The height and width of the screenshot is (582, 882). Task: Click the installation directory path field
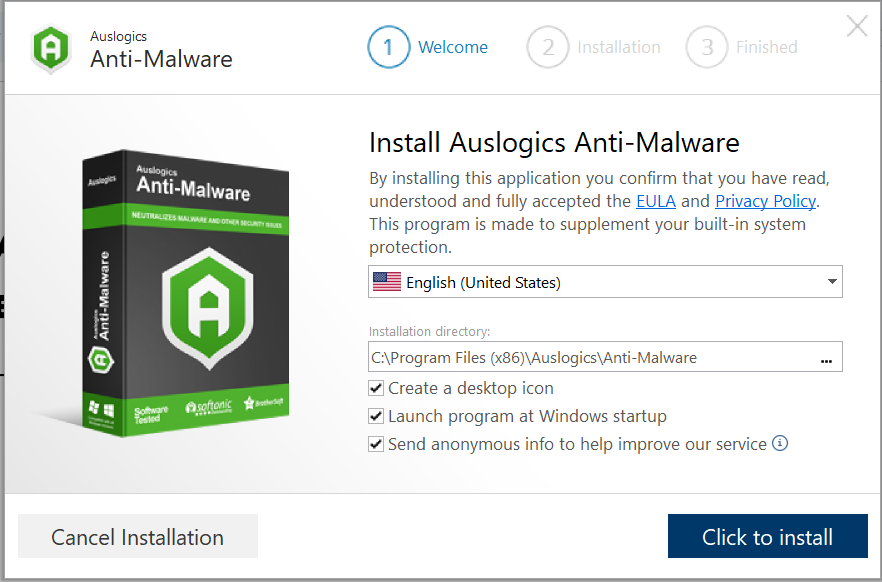tap(560, 357)
